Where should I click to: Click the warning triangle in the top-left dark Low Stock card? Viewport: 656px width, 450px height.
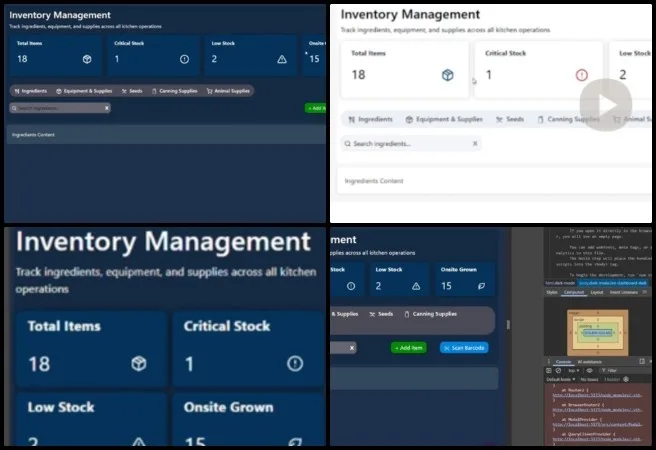pos(281,60)
